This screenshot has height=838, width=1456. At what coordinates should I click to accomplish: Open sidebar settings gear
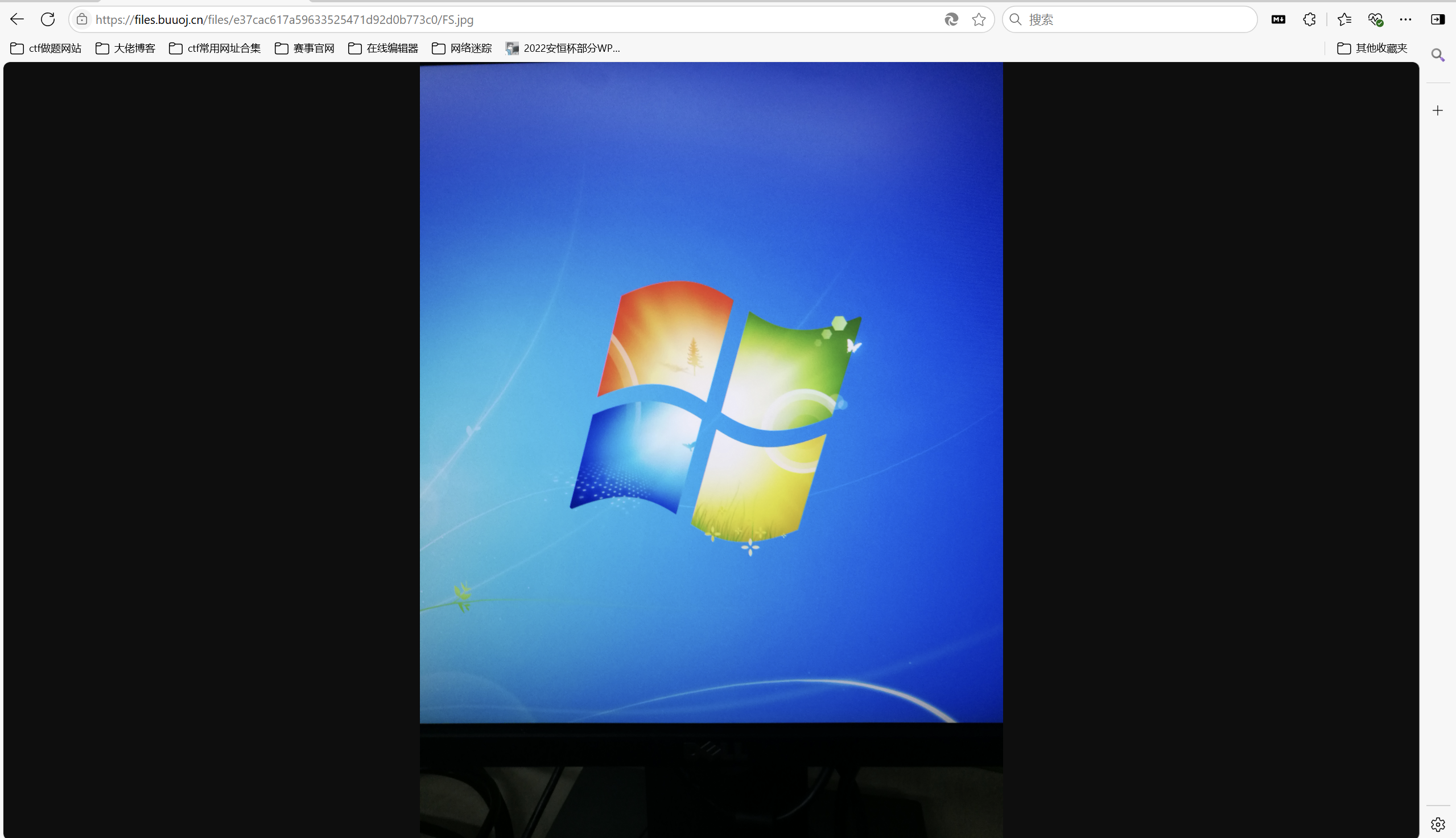pos(1438,824)
